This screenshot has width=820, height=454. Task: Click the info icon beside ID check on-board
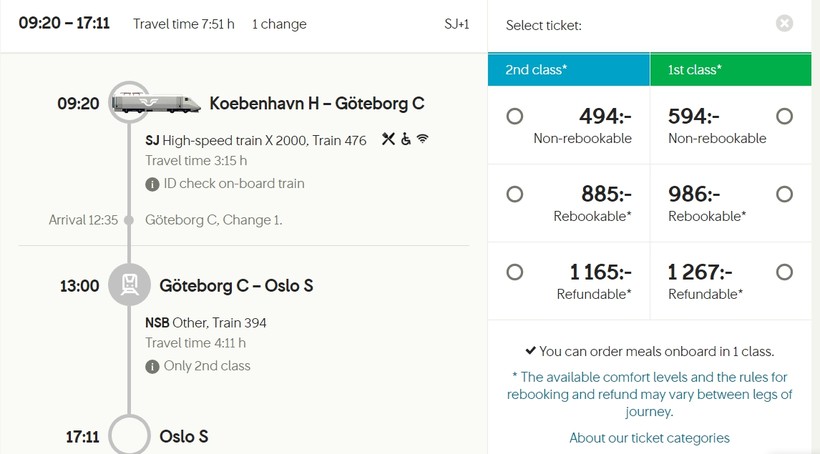152,184
